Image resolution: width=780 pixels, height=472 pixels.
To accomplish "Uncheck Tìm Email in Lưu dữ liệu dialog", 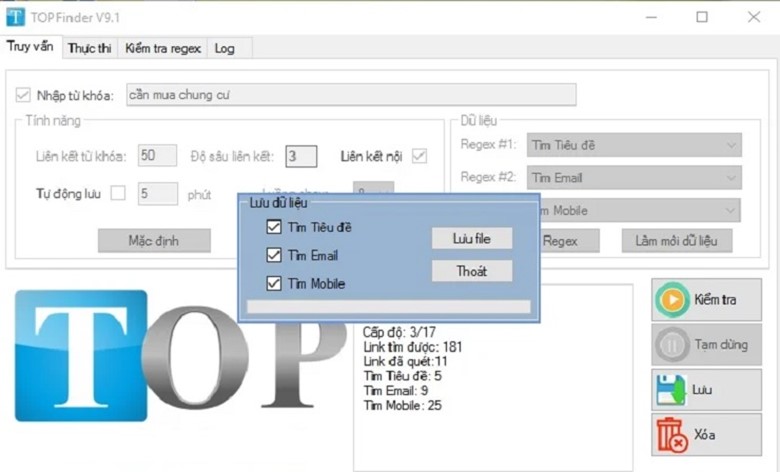I will coord(274,255).
